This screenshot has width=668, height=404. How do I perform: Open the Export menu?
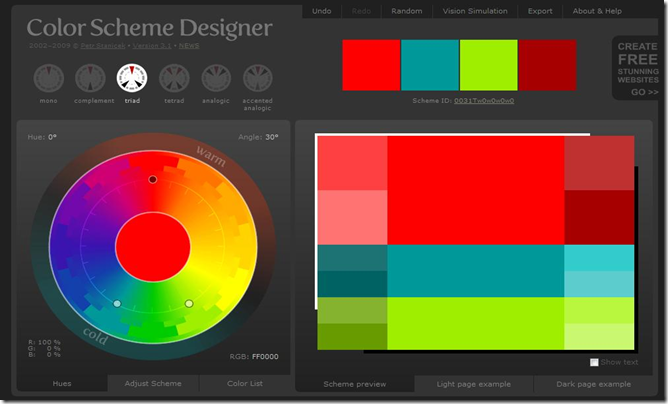click(x=540, y=11)
